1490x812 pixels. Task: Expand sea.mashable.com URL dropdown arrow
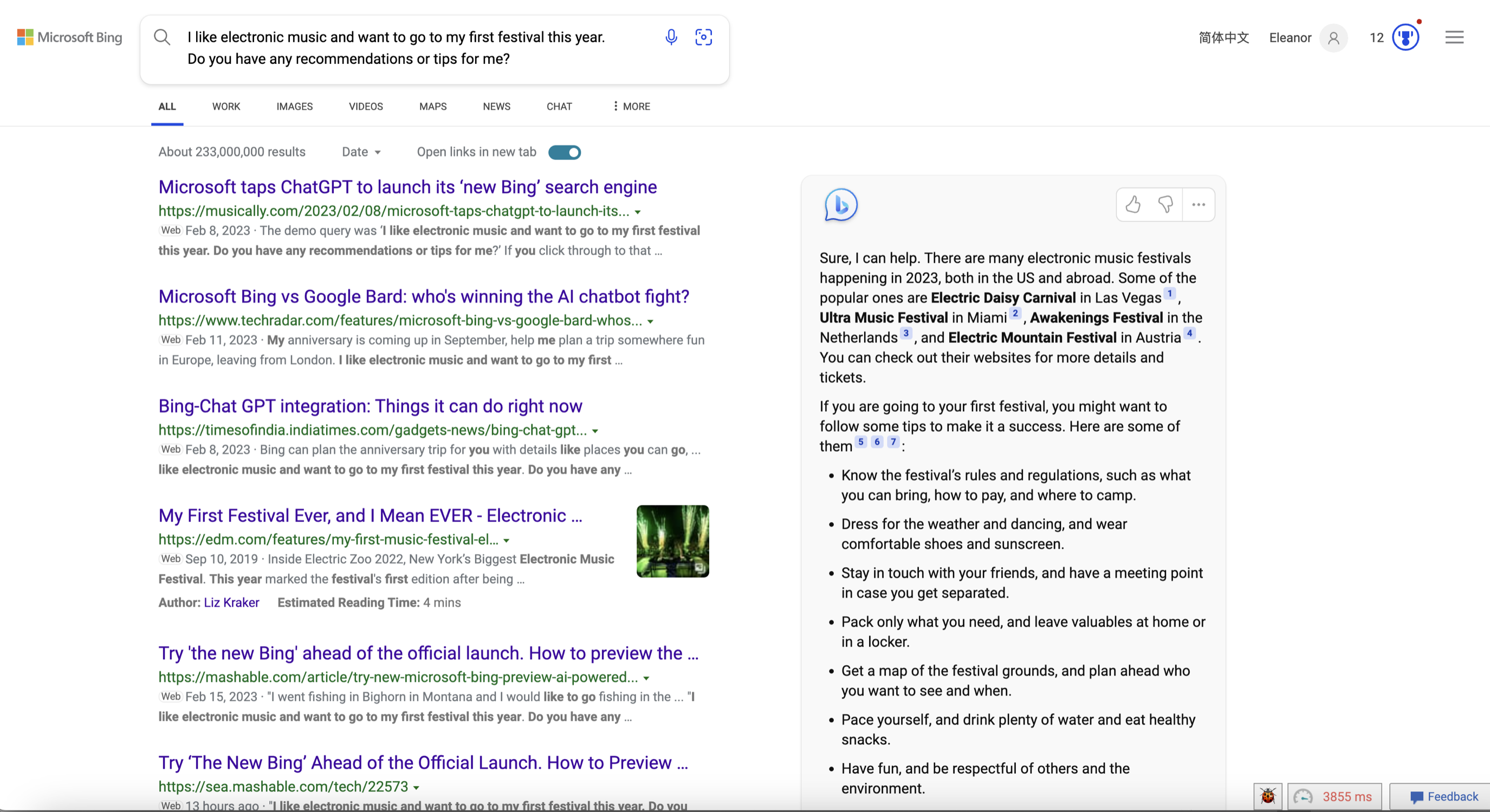pyautogui.click(x=416, y=788)
